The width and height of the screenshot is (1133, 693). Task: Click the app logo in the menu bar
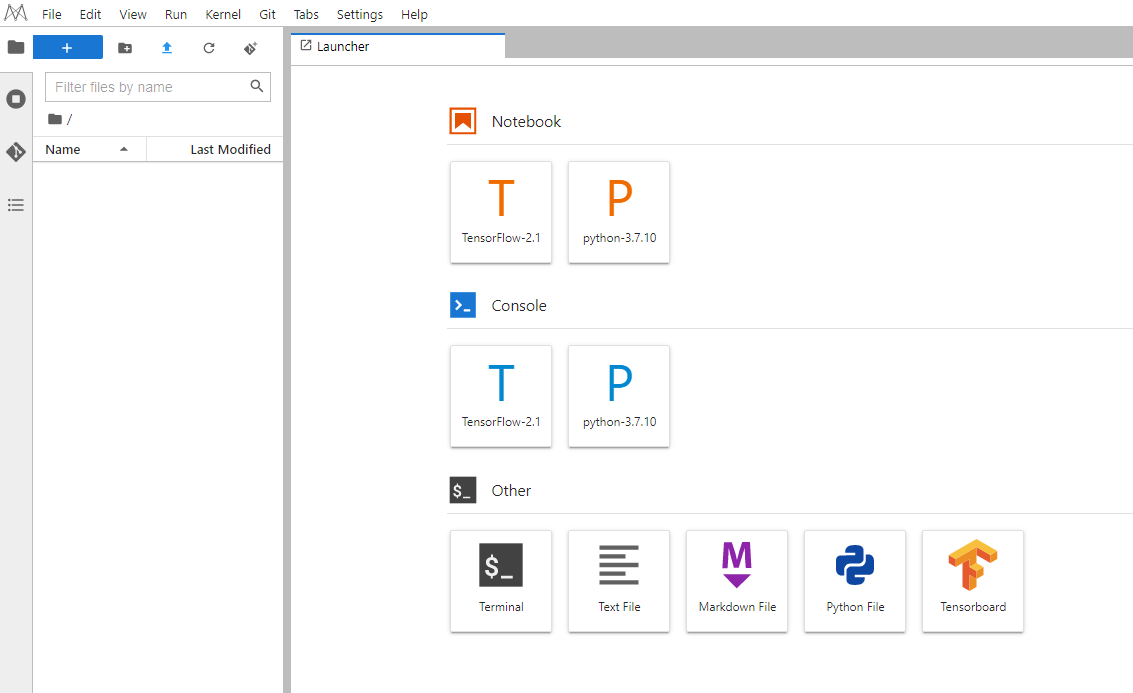coord(15,13)
